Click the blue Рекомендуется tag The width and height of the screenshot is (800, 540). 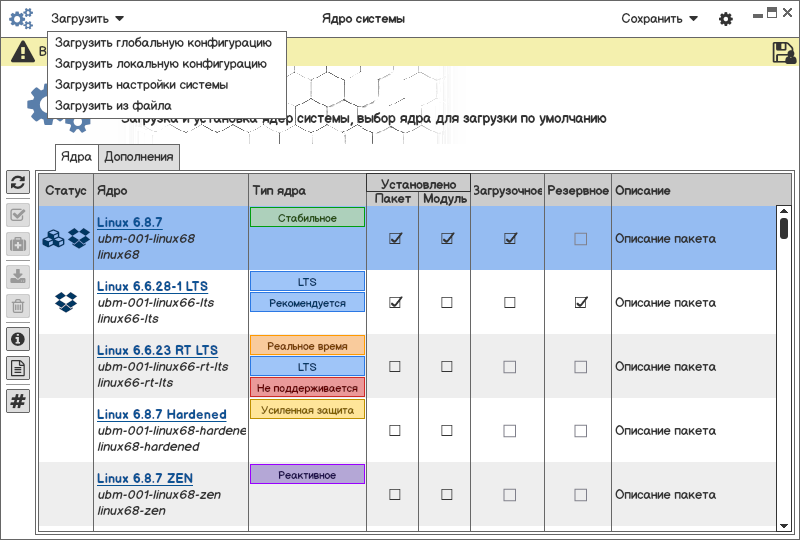(307, 302)
